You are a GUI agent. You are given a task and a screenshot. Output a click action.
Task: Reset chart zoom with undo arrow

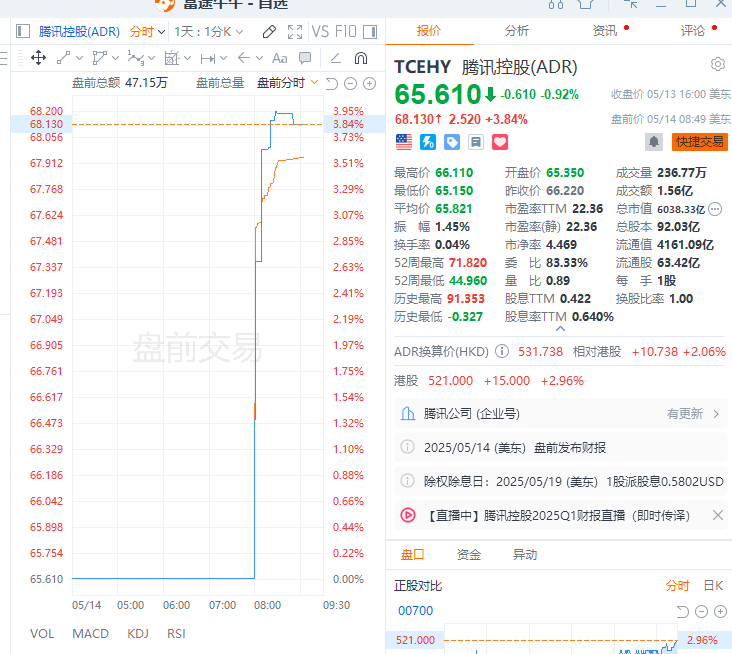[331, 84]
